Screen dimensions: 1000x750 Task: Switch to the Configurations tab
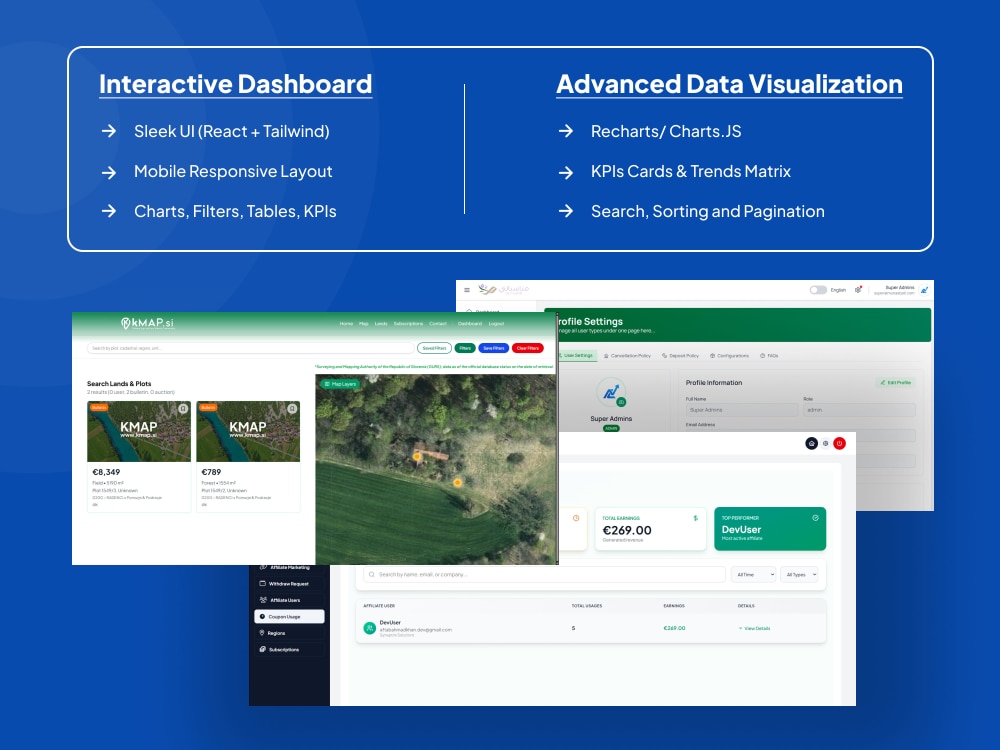(730, 356)
